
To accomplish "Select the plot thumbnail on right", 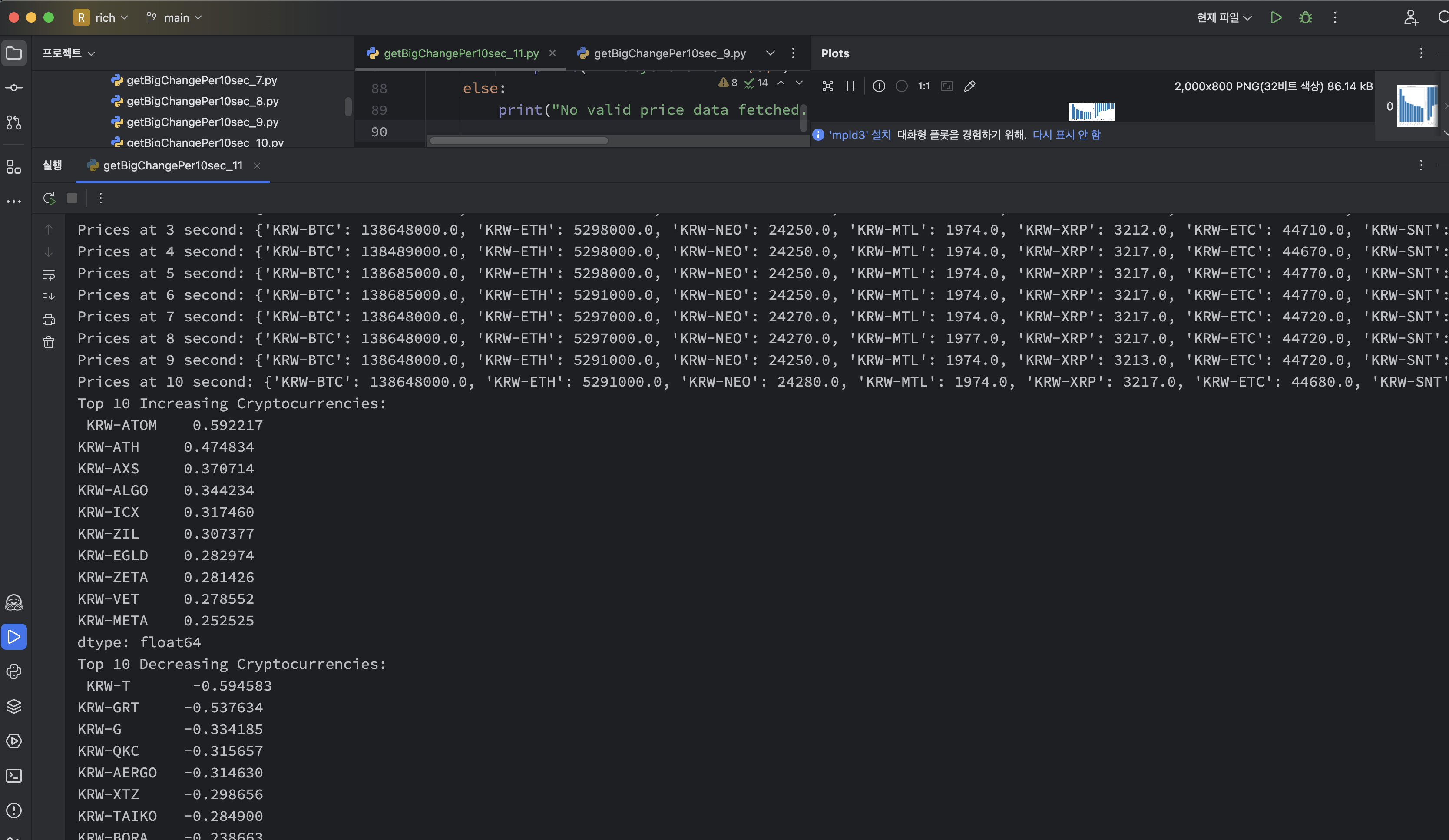I will coord(1416,106).
